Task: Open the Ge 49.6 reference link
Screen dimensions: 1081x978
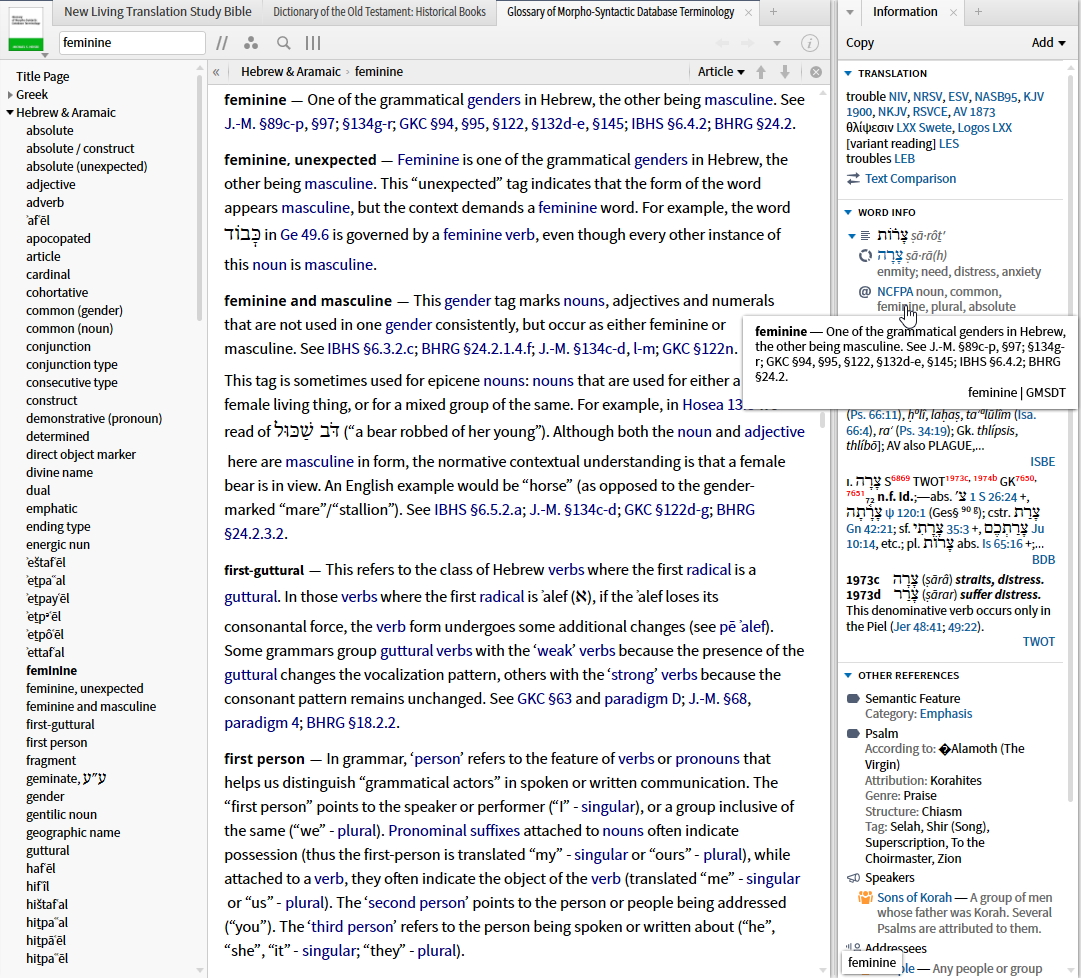Action: coord(304,234)
